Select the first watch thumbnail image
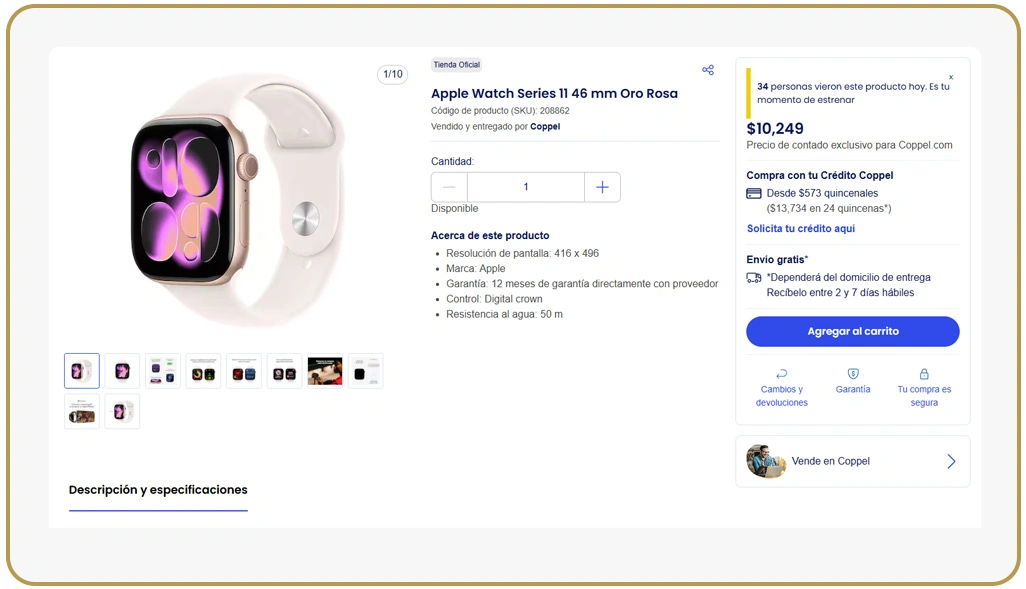Viewport: 1026px width, 589px height. (x=81, y=370)
